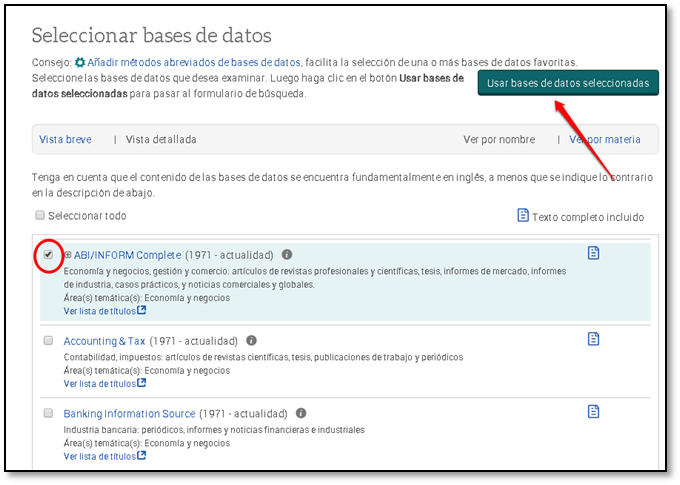
Task: Click note beginning Tenga en cuenta que el contenido
Action: [342, 185]
